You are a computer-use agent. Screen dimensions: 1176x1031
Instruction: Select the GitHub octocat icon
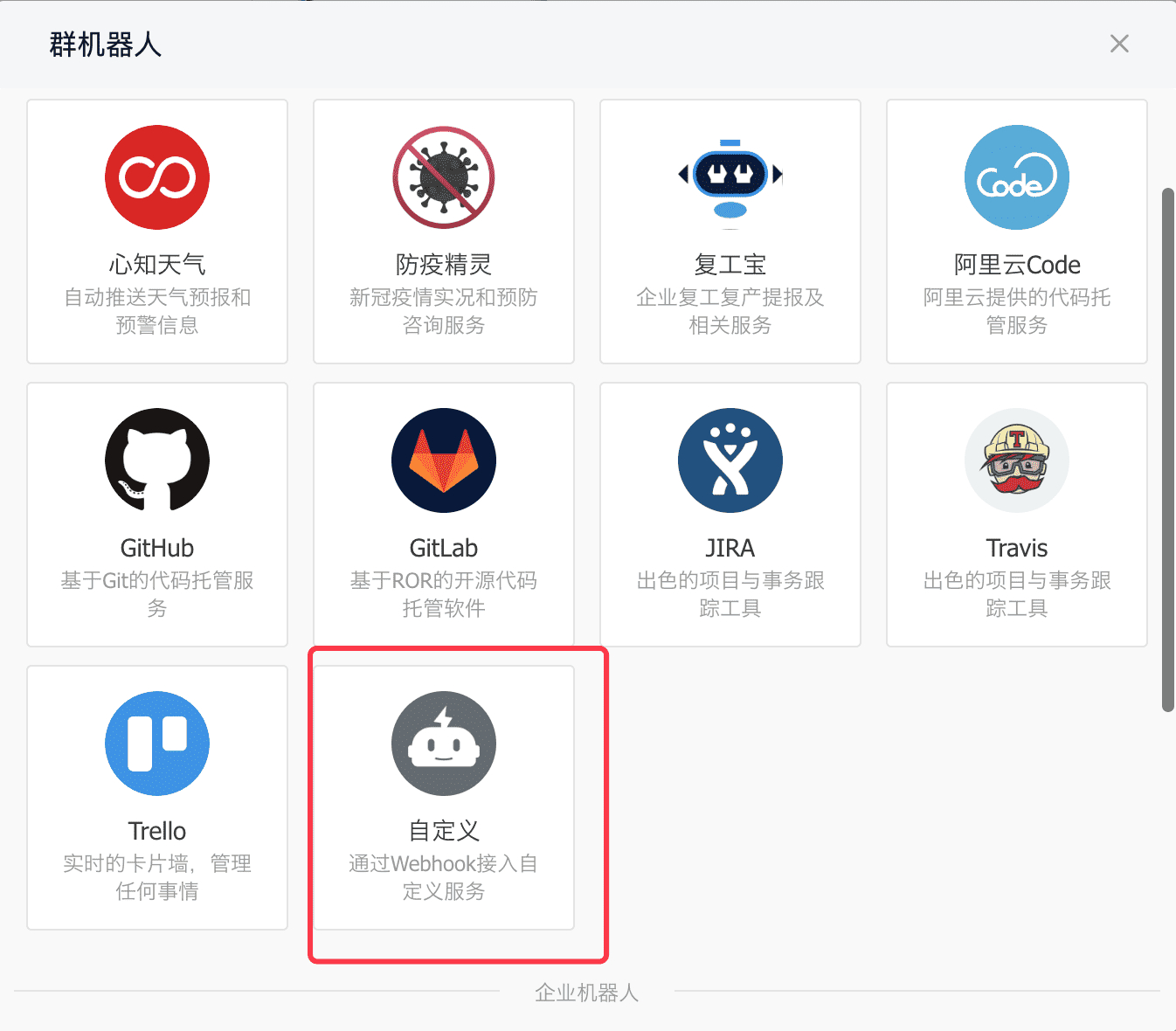coord(157,460)
